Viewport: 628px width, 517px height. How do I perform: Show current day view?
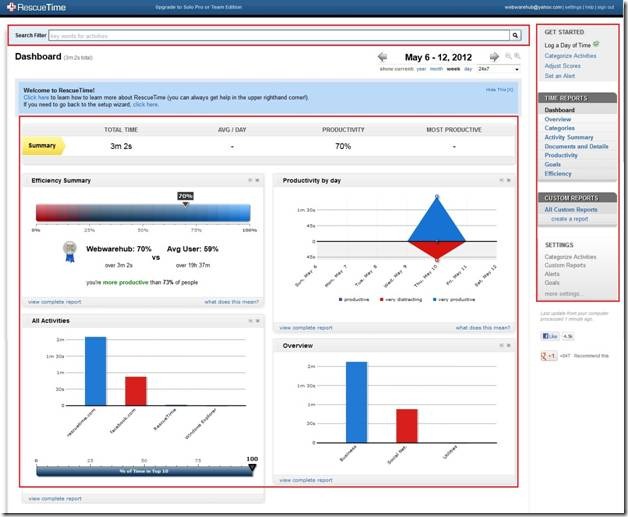tap(468, 69)
